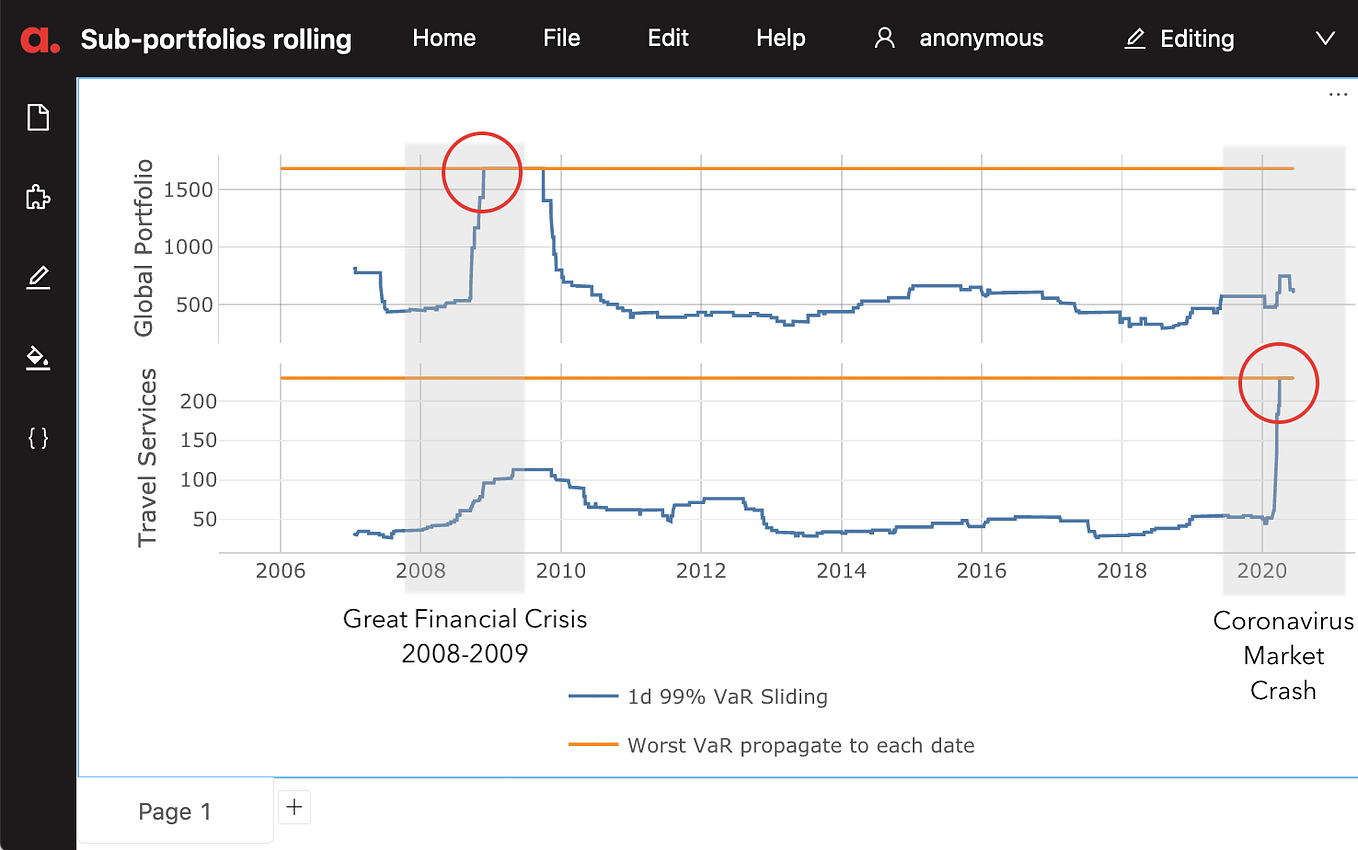
Task: Click the anonymous user profile icon
Action: [884, 37]
